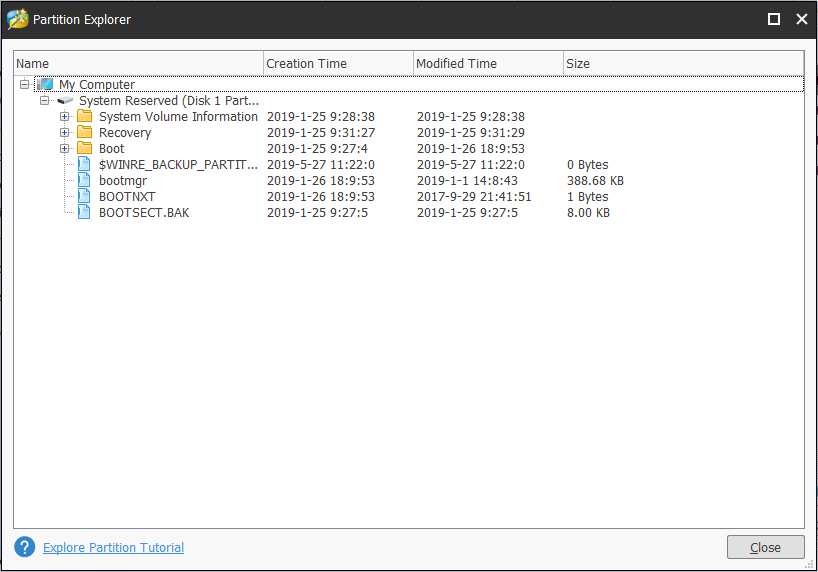
Task: Click the 0 Bytes size value
Action: tap(587, 165)
